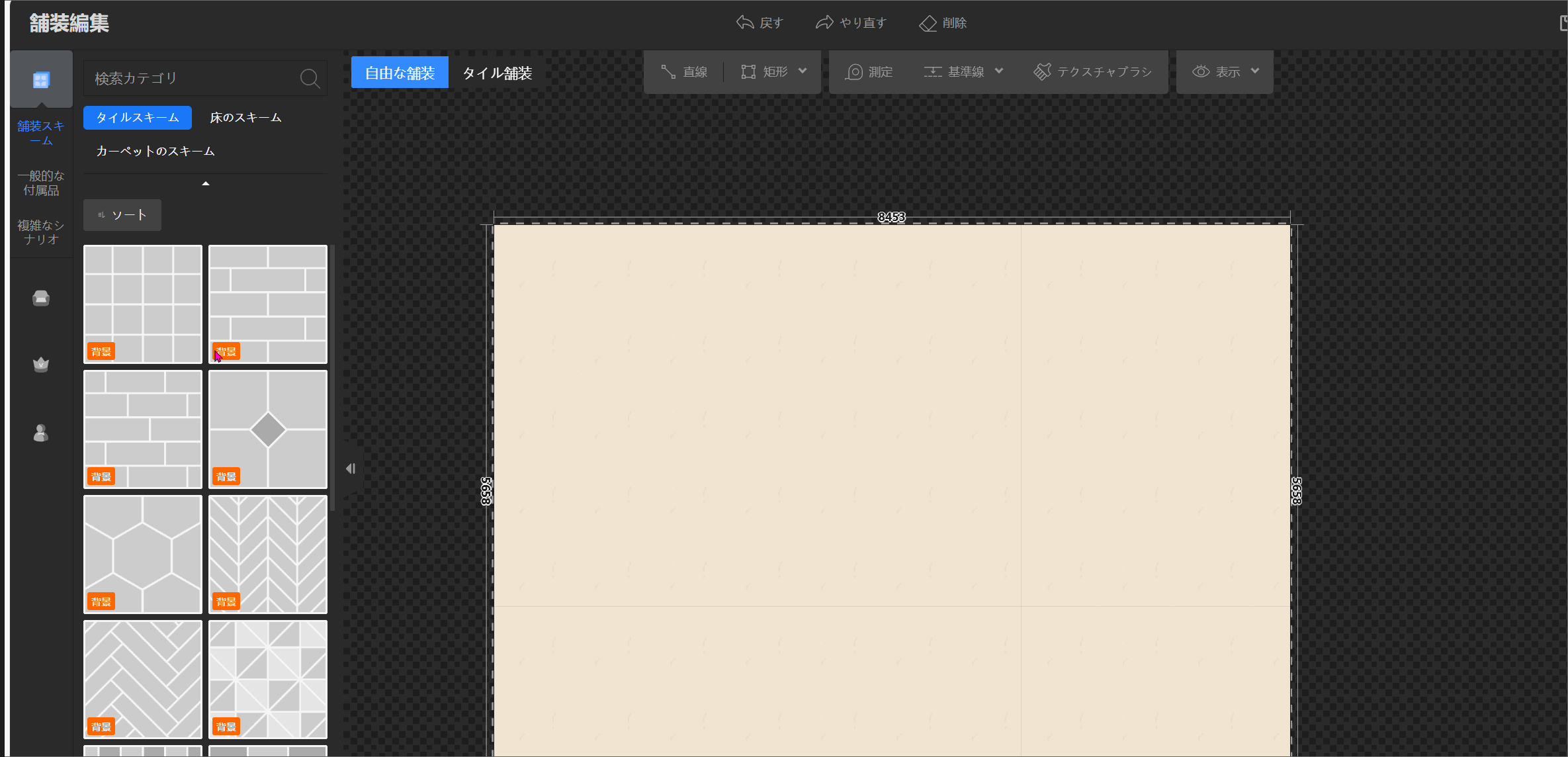Click the search magnifier icon
Screen dimensions: 1568x757
[x=310, y=79]
